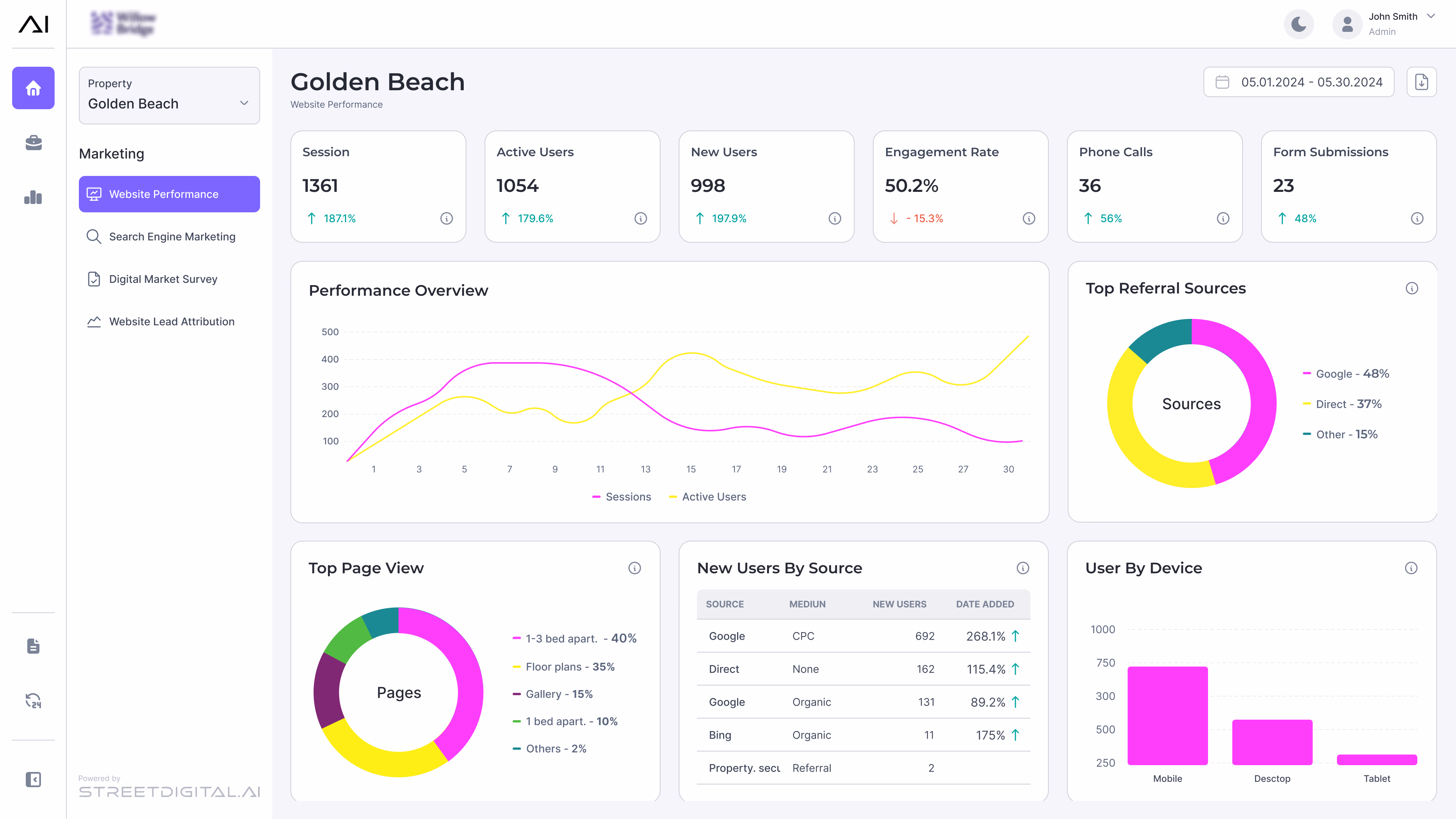Open the Top Page View info icon
Viewport: 1456px width, 819px height.
635,568
